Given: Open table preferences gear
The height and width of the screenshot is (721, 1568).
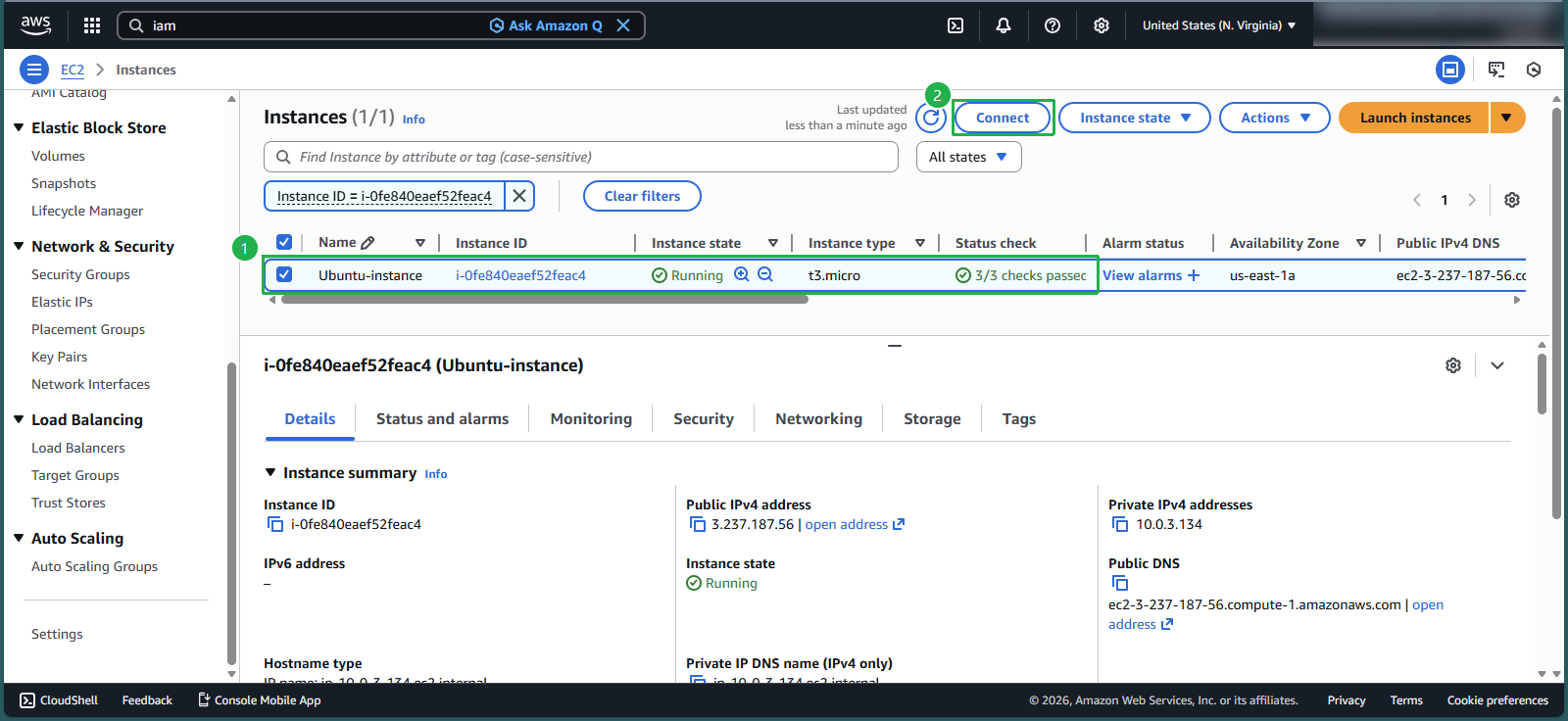Looking at the screenshot, I should (x=1512, y=200).
